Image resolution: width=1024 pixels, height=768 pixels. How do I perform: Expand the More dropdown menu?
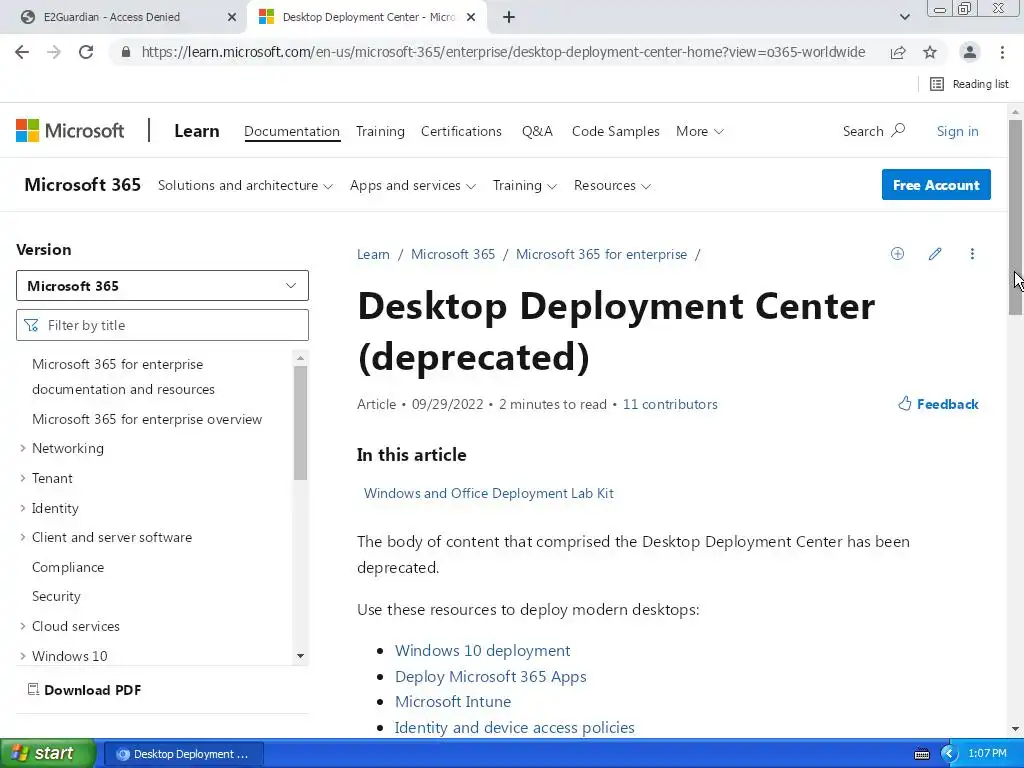699,131
